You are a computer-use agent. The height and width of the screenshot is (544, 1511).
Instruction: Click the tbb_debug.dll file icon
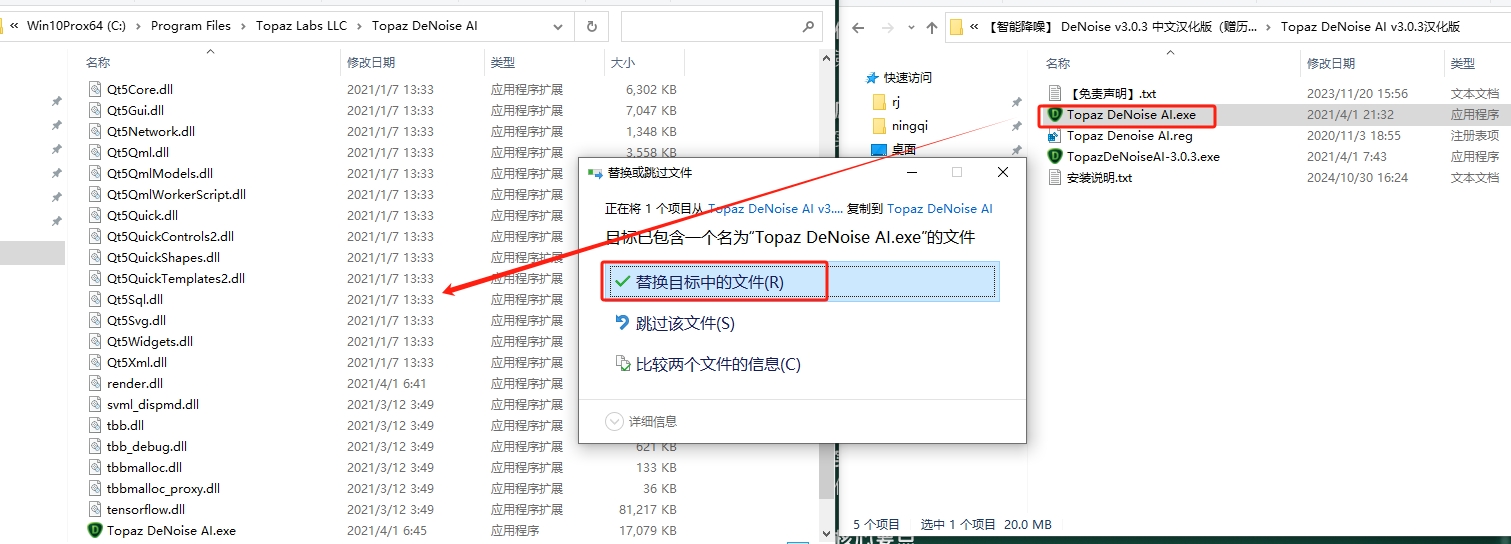point(95,446)
